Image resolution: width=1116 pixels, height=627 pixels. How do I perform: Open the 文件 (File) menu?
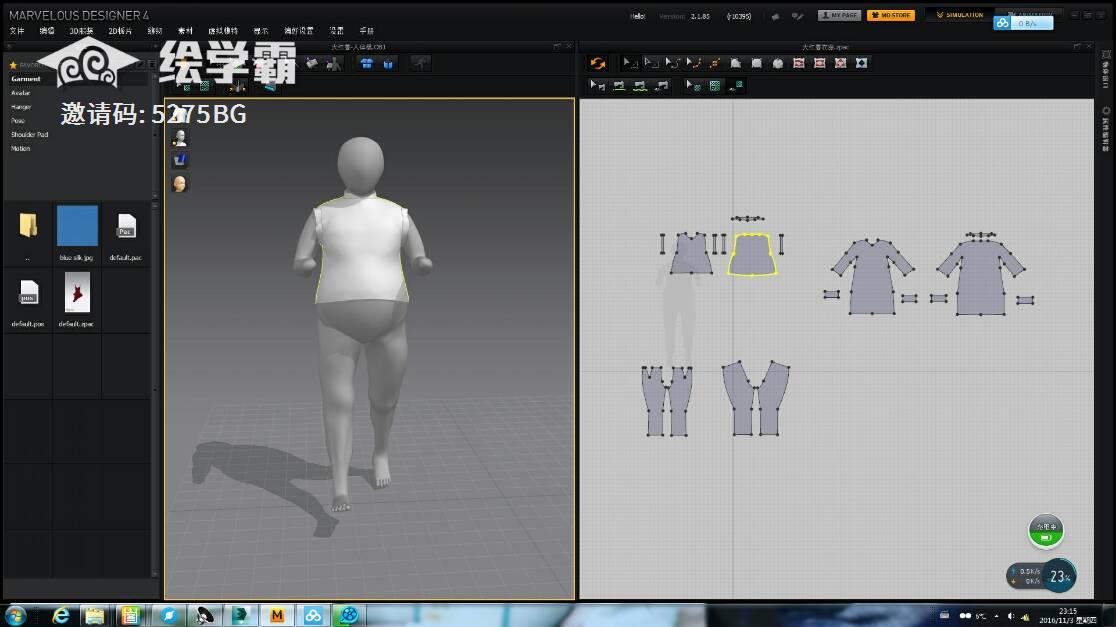point(17,31)
